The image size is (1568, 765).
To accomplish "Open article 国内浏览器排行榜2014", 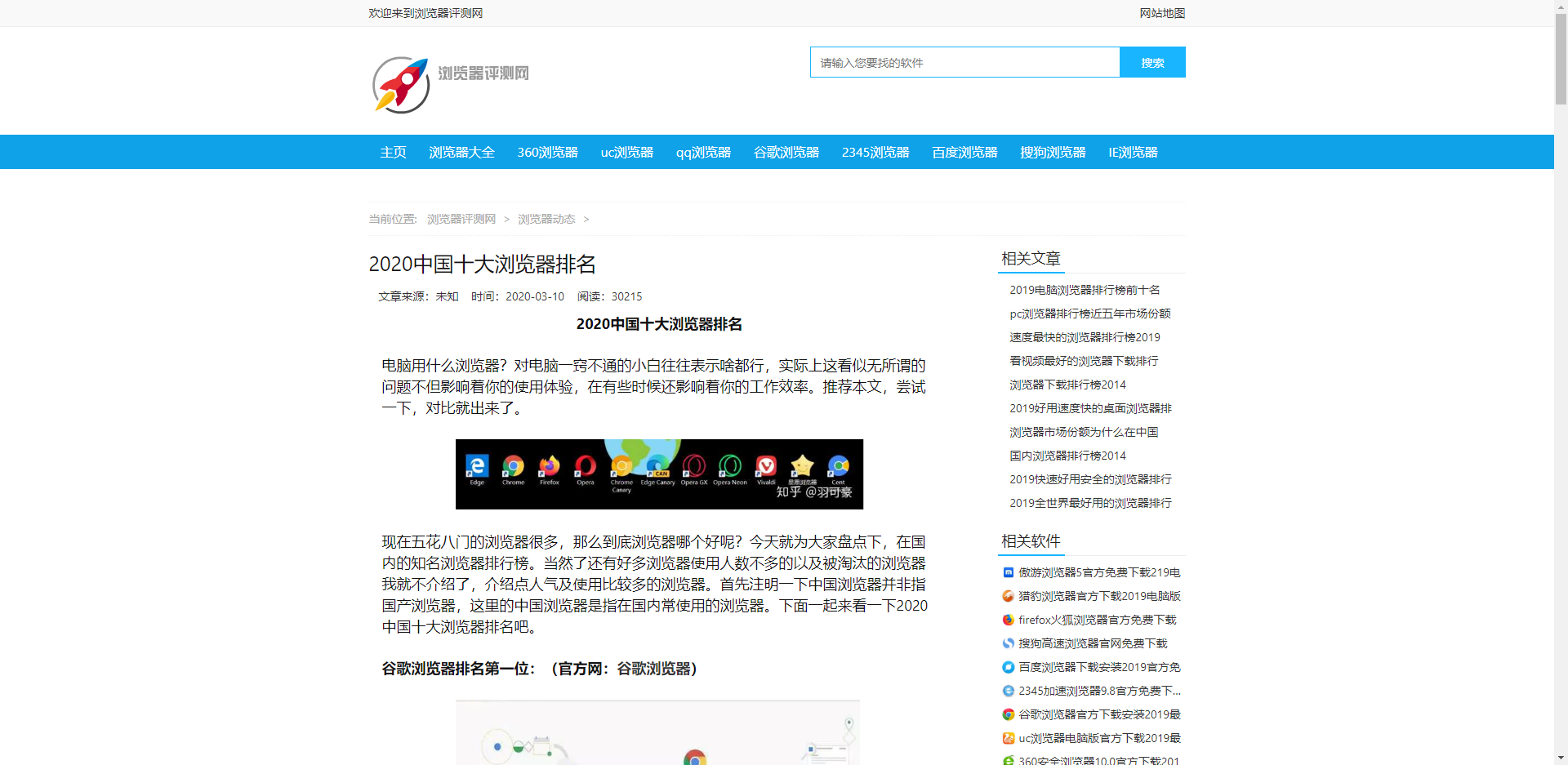I will pos(1067,456).
